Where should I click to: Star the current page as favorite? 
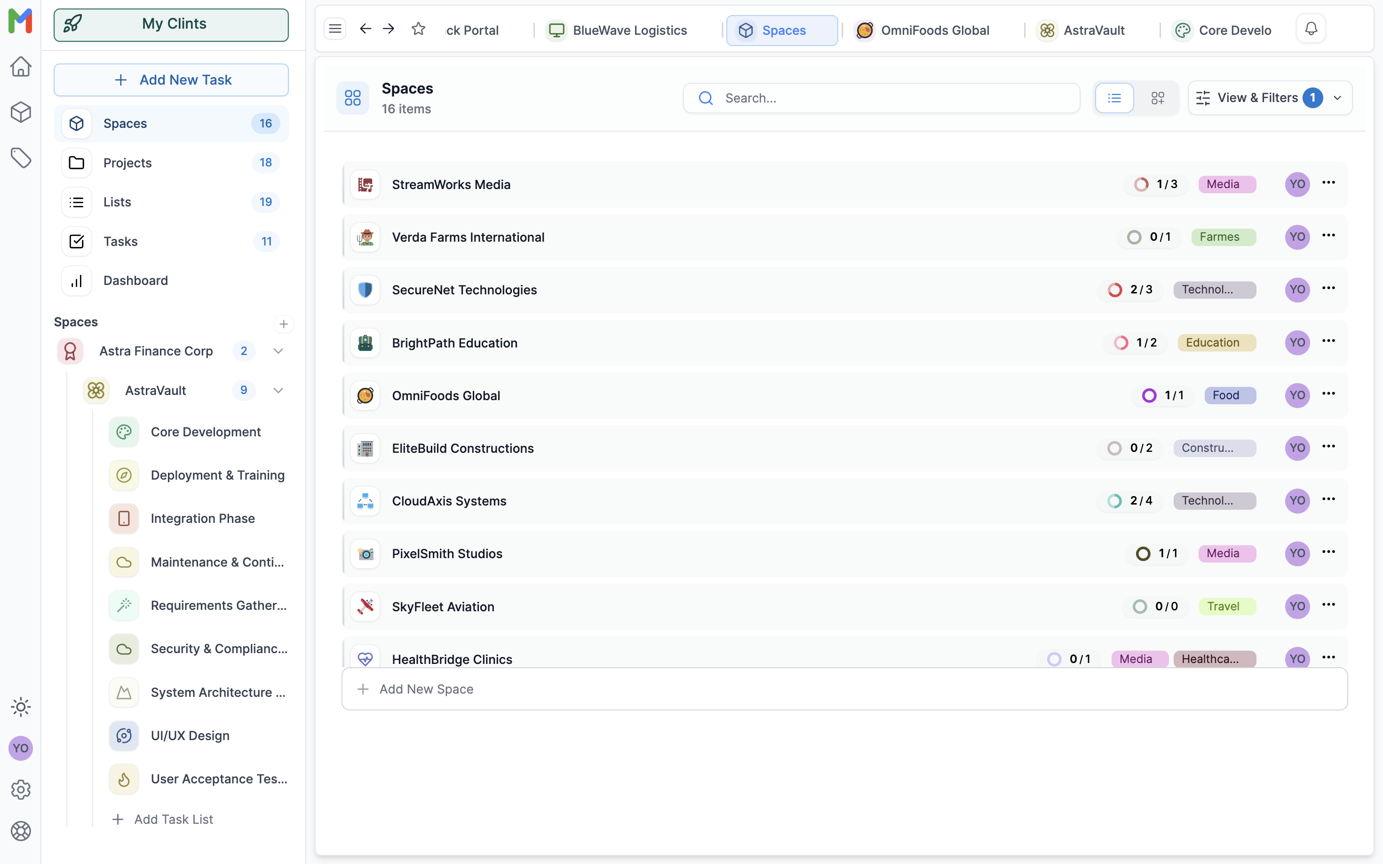(x=418, y=29)
